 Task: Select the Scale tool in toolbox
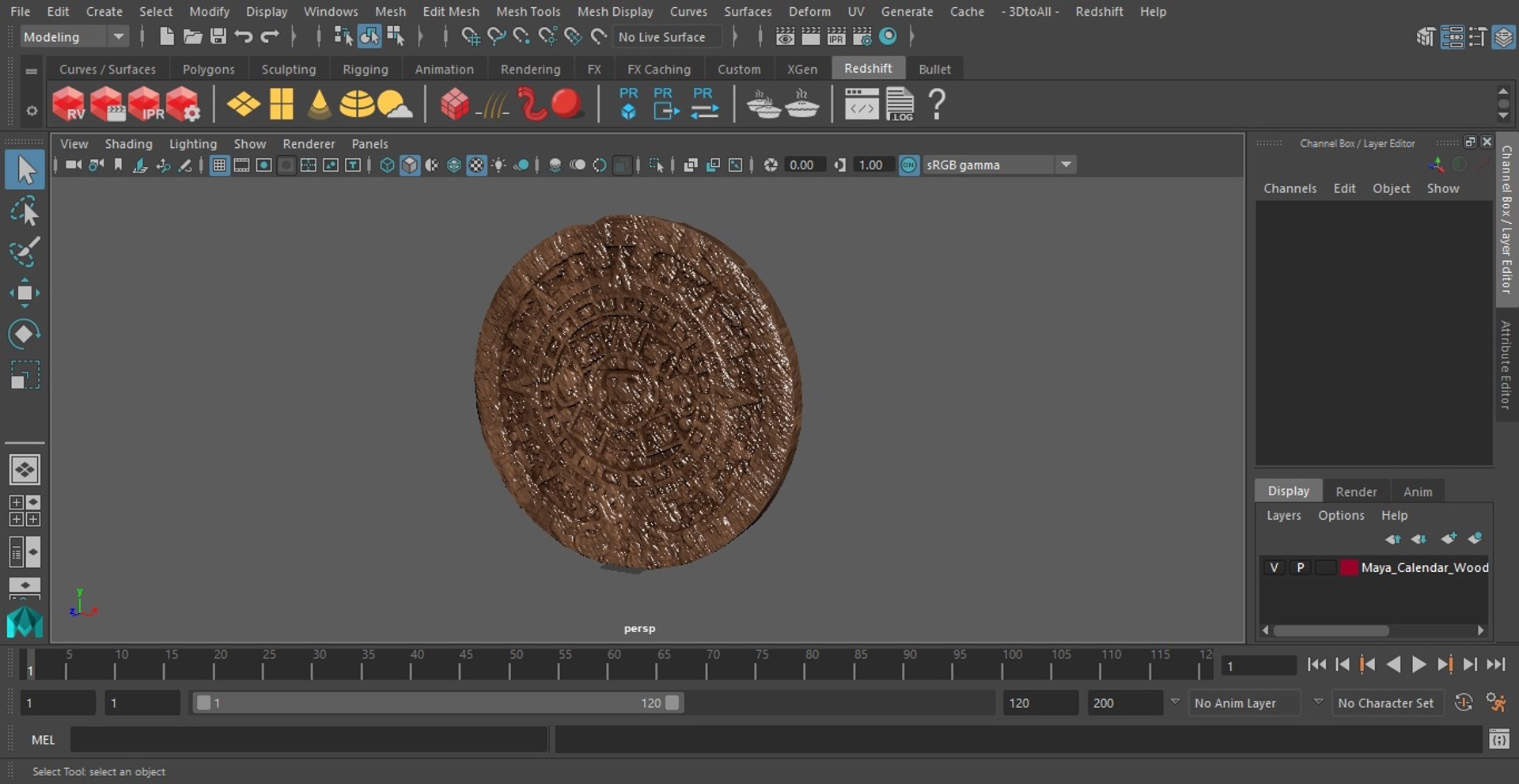tap(25, 375)
